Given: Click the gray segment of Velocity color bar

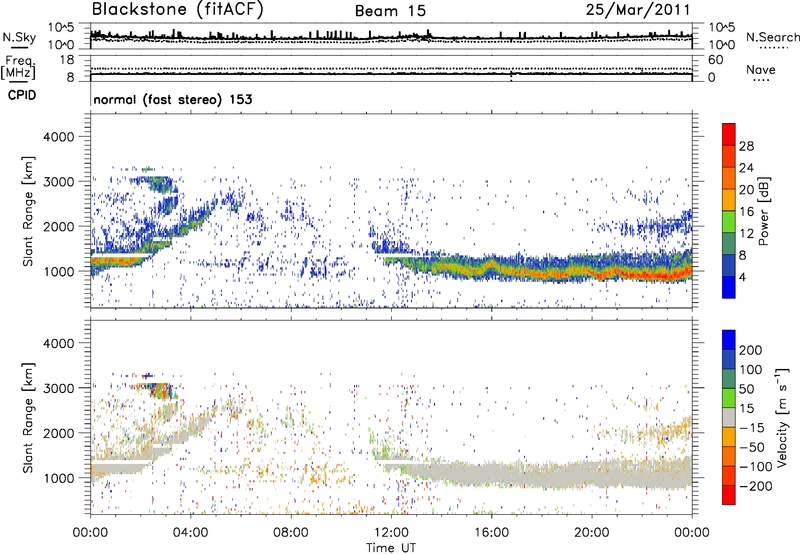Looking at the screenshot, I should click(x=729, y=418).
